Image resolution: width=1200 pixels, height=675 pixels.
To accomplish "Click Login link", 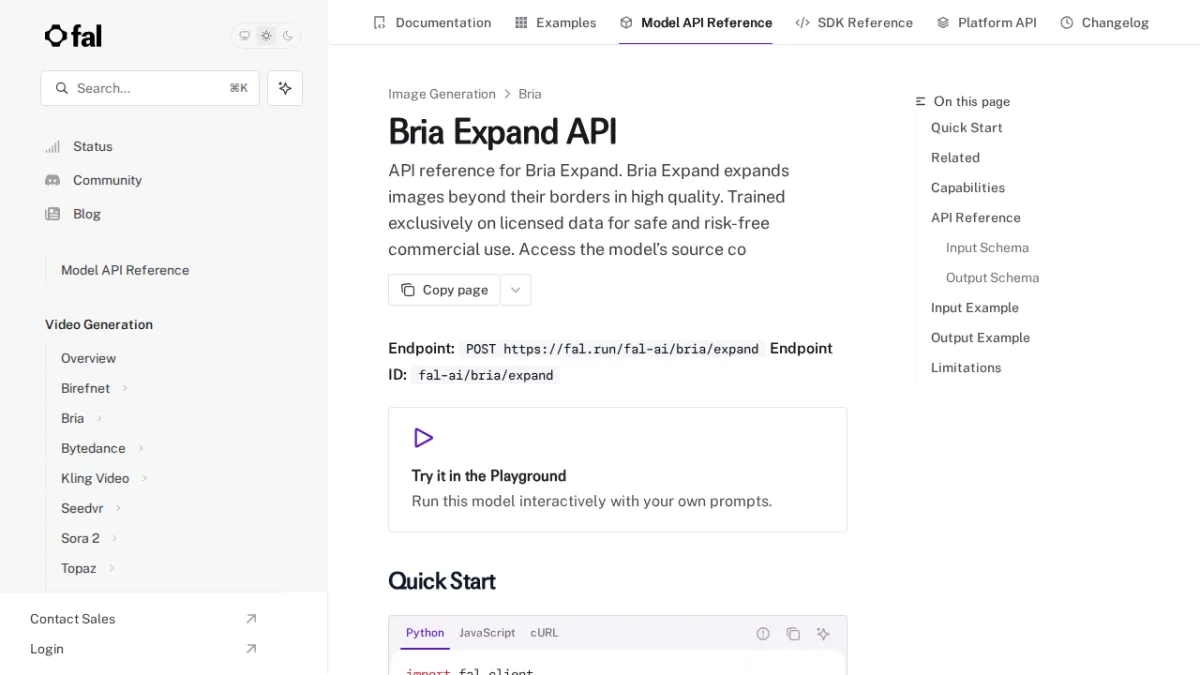I will (x=47, y=649).
